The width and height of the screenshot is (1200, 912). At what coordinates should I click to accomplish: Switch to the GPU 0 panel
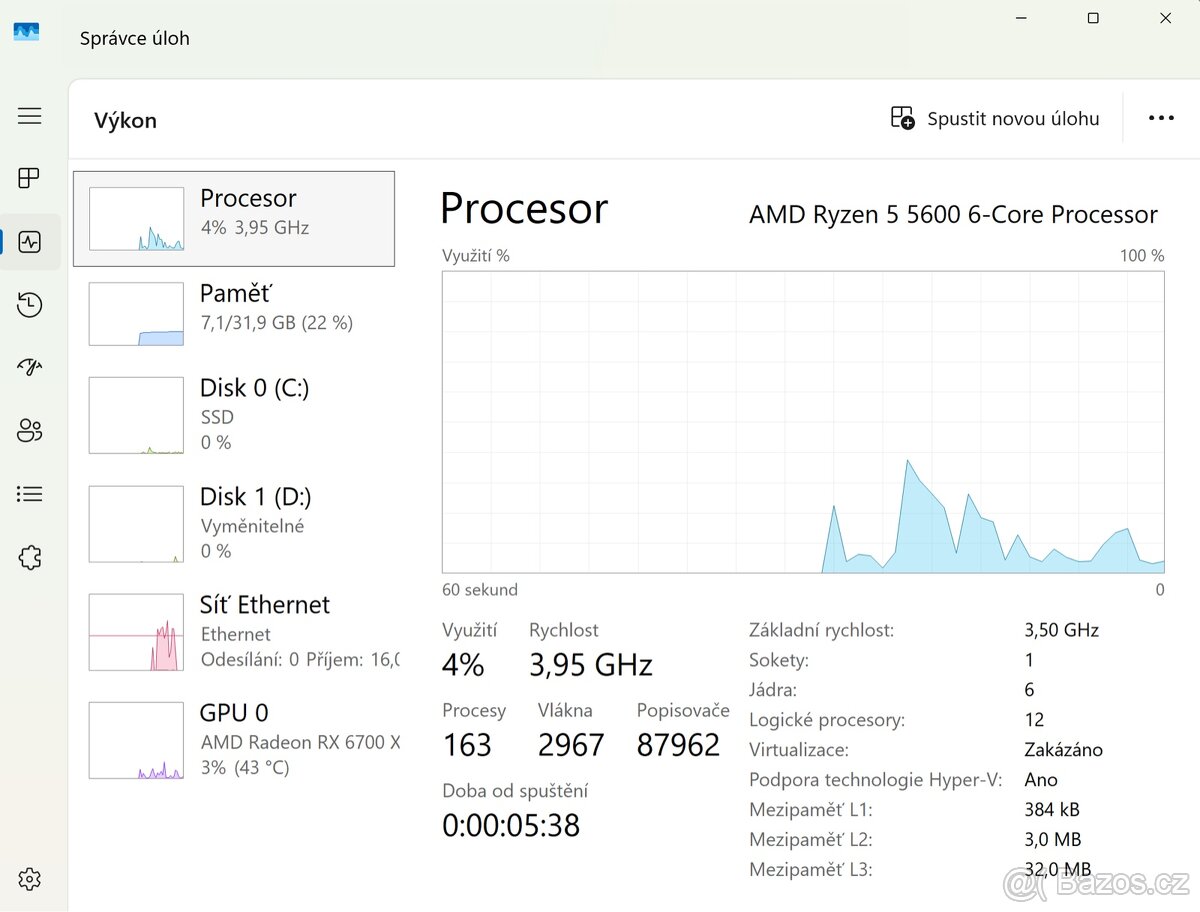(234, 740)
